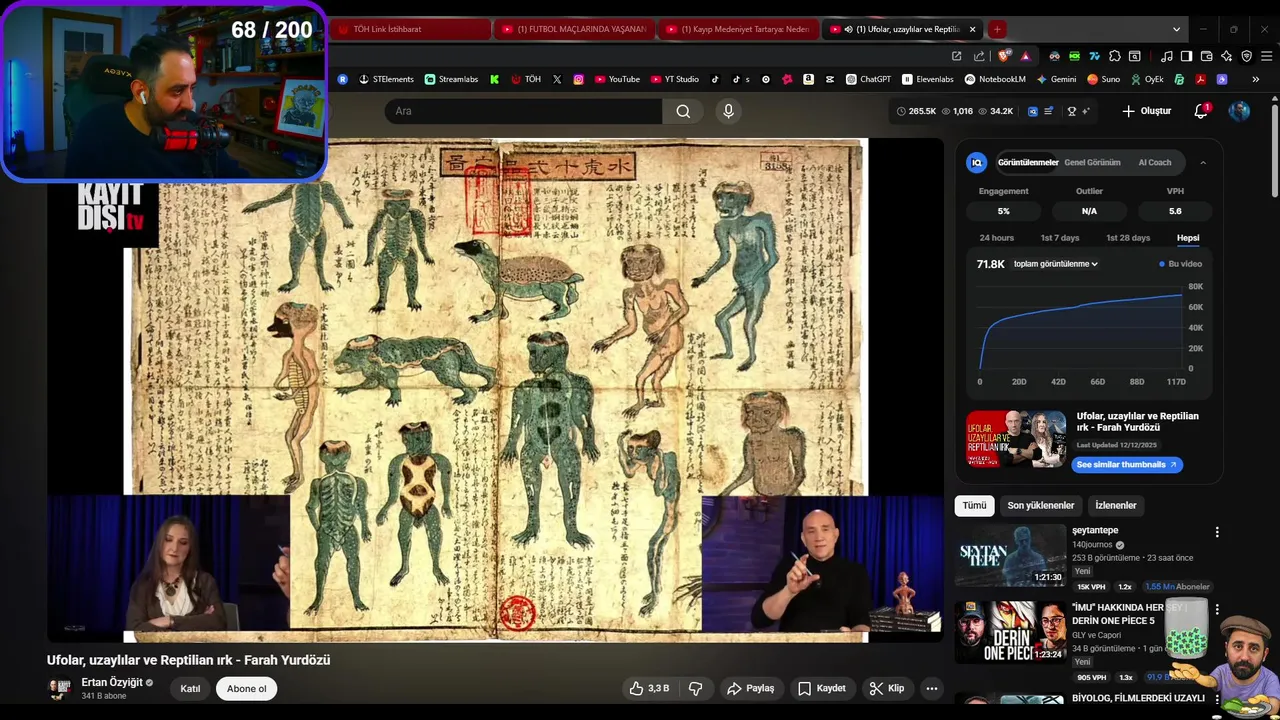Image resolution: width=1280 pixels, height=720 pixels.
Task: Click the YouTube search field Ara
Action: (523, 111)
